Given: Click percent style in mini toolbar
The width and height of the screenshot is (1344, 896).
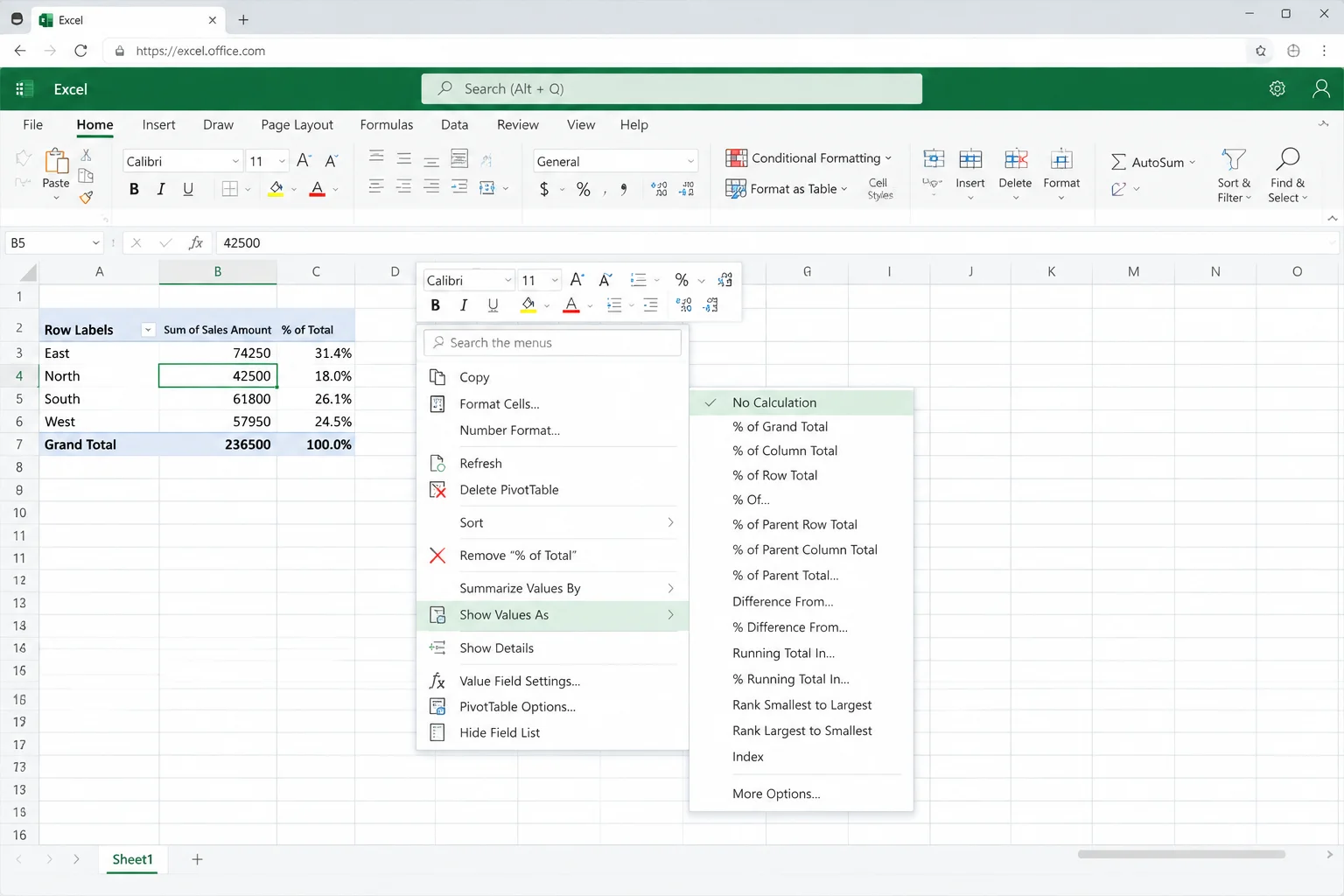Looking at the screenshot, I should coord(682,280).
